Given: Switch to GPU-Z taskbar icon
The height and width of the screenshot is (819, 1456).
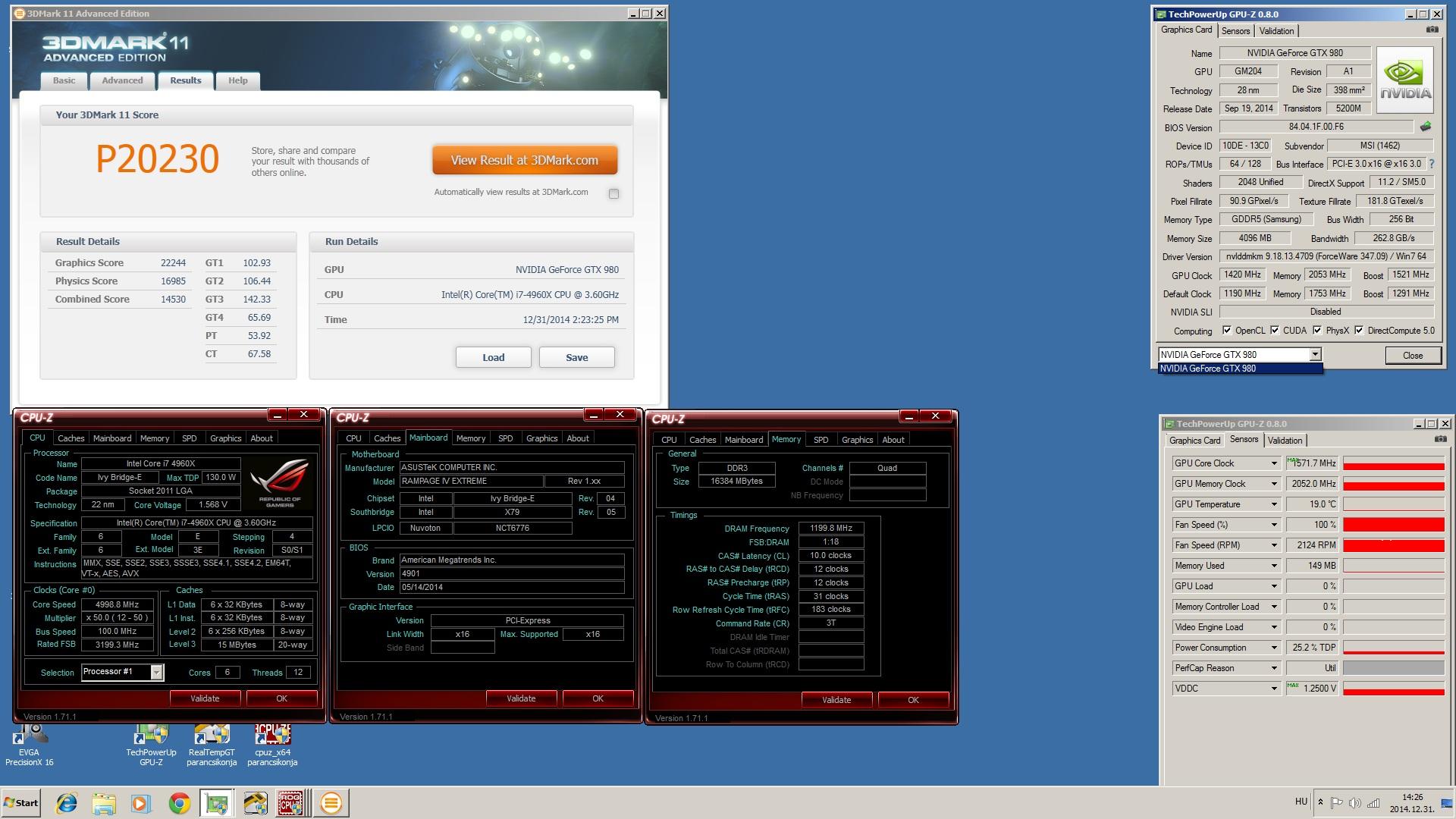Looking at the screenshot, I should pos(217,802).
